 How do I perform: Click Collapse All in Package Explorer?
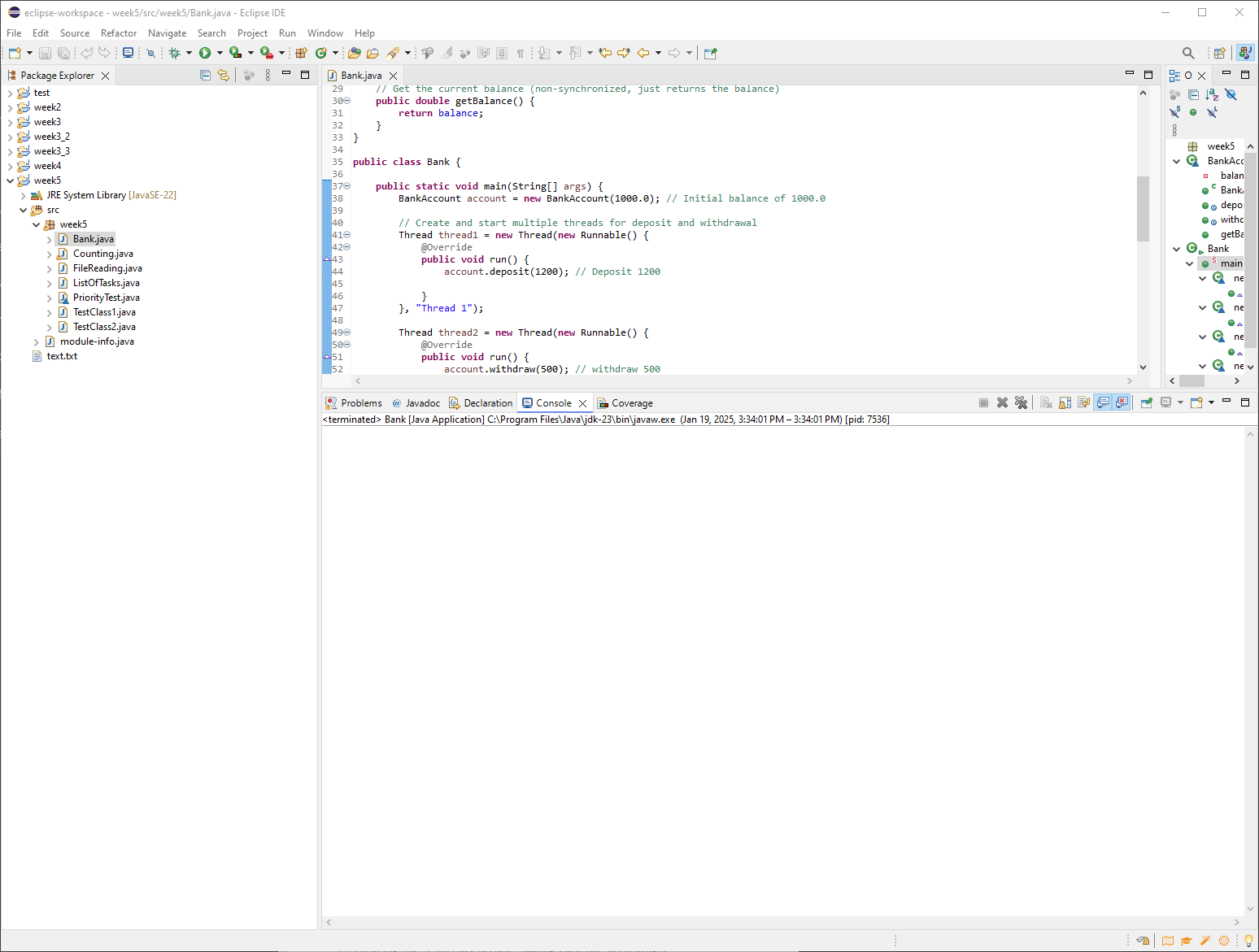205,75
